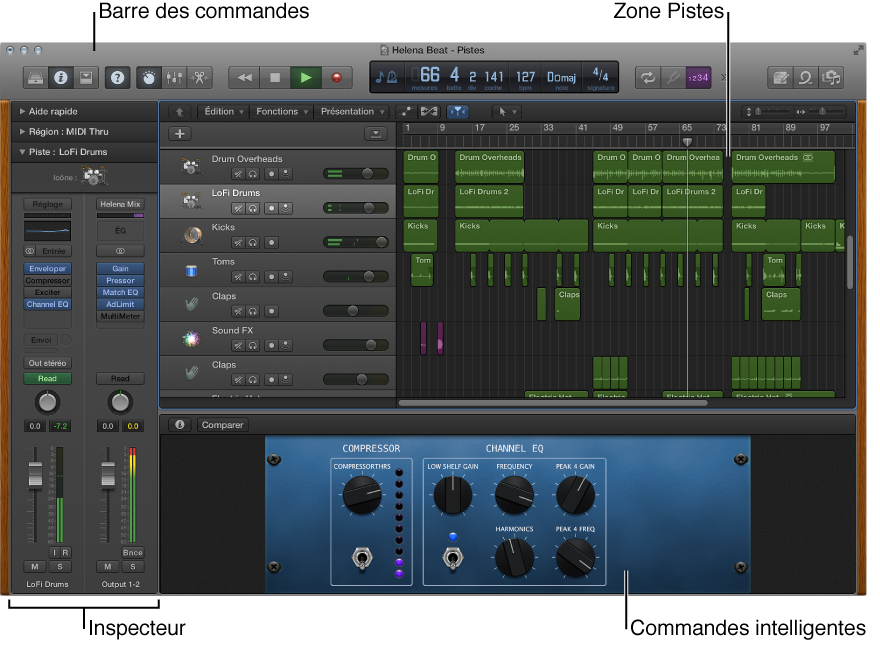Add a new track with the plus icon
Screen dimensions: 880x646
click(178, 133)
